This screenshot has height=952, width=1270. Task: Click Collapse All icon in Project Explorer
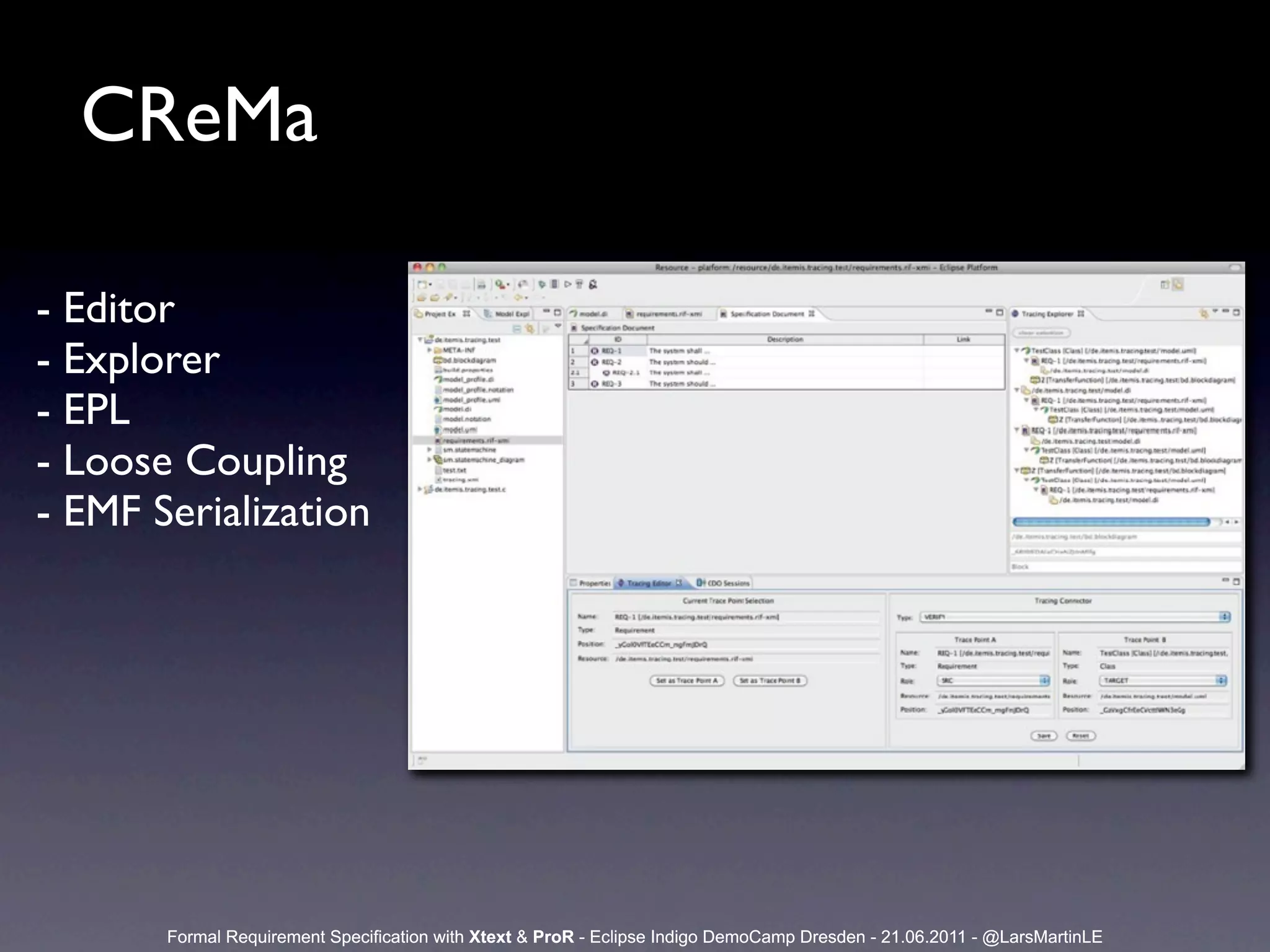tap(517, 328)
